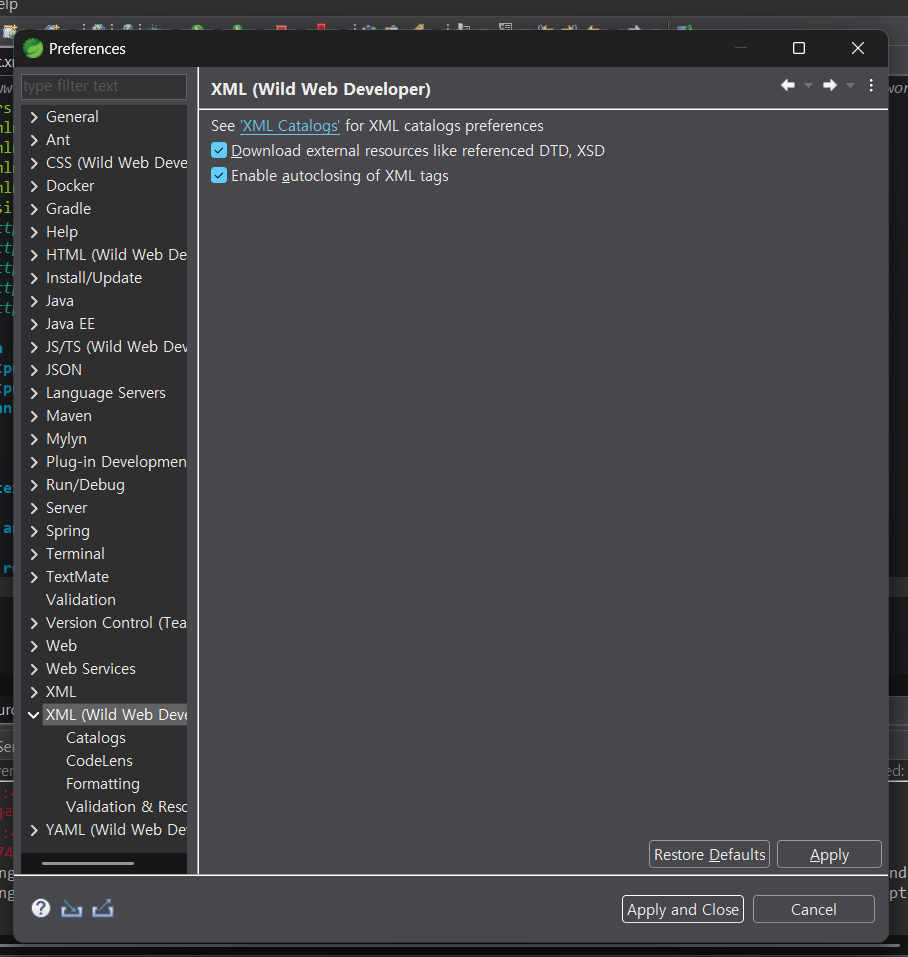Viewport: 908px width, 957px height.
Task: Click the help question mark icon
Action: coord(41,908)
